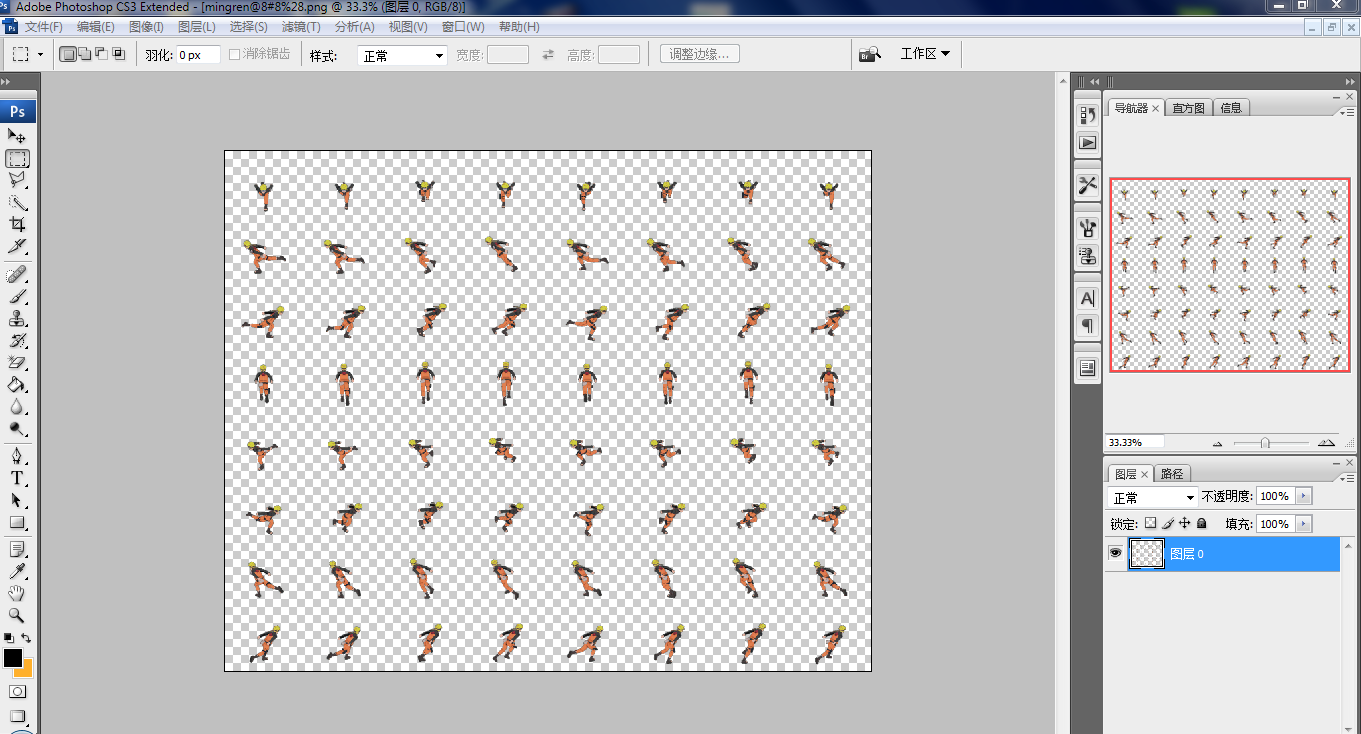
Task: Select the Clone Stamp tool
Action: point(17,319)
